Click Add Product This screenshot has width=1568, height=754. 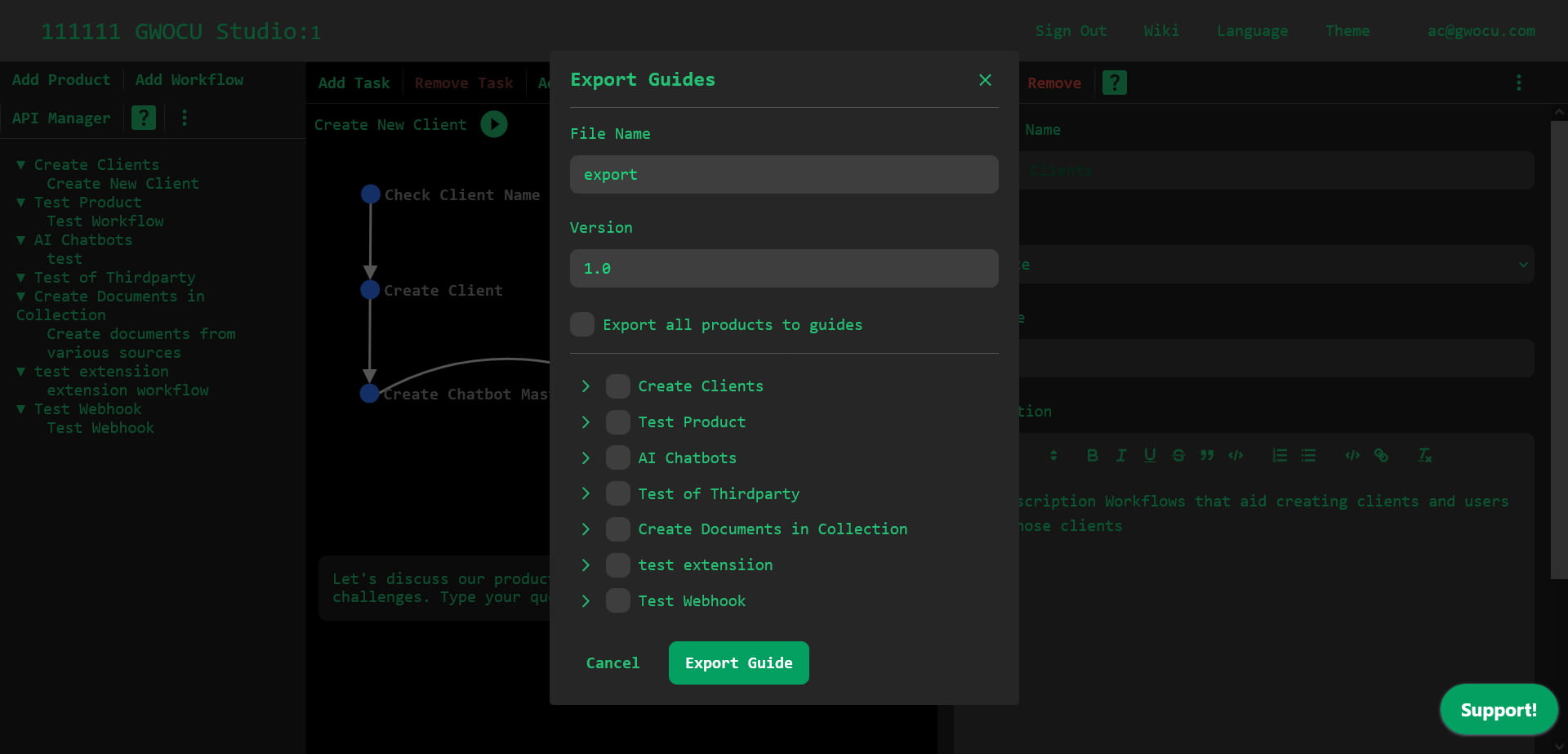61,80
